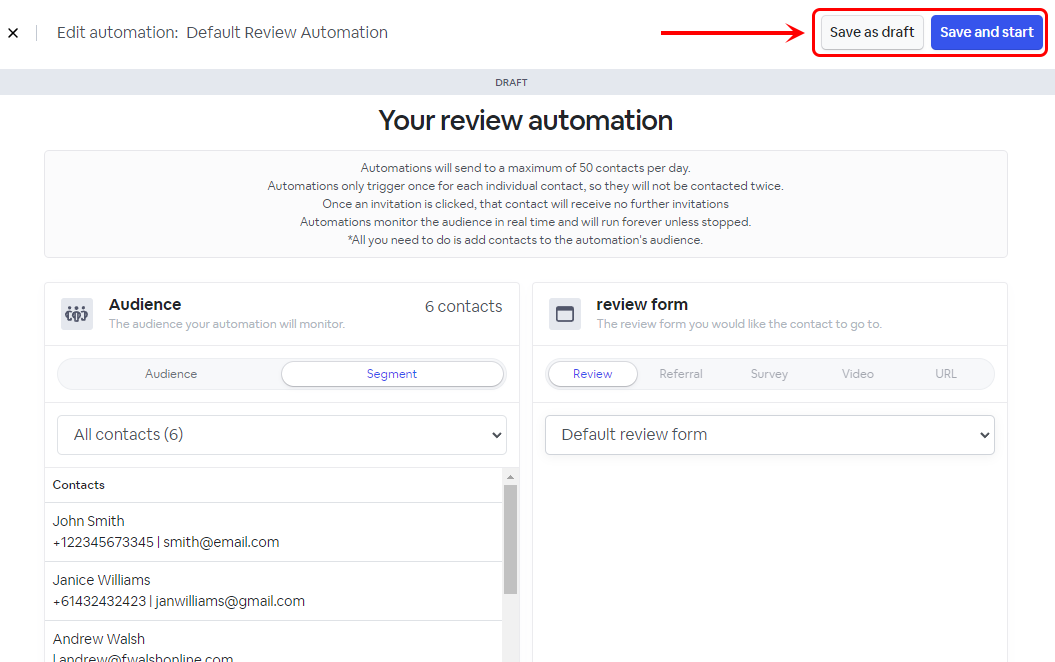This screenshot has width=1055, height=662.
Task: Open the Video form tab
Action: pos(857,374)
